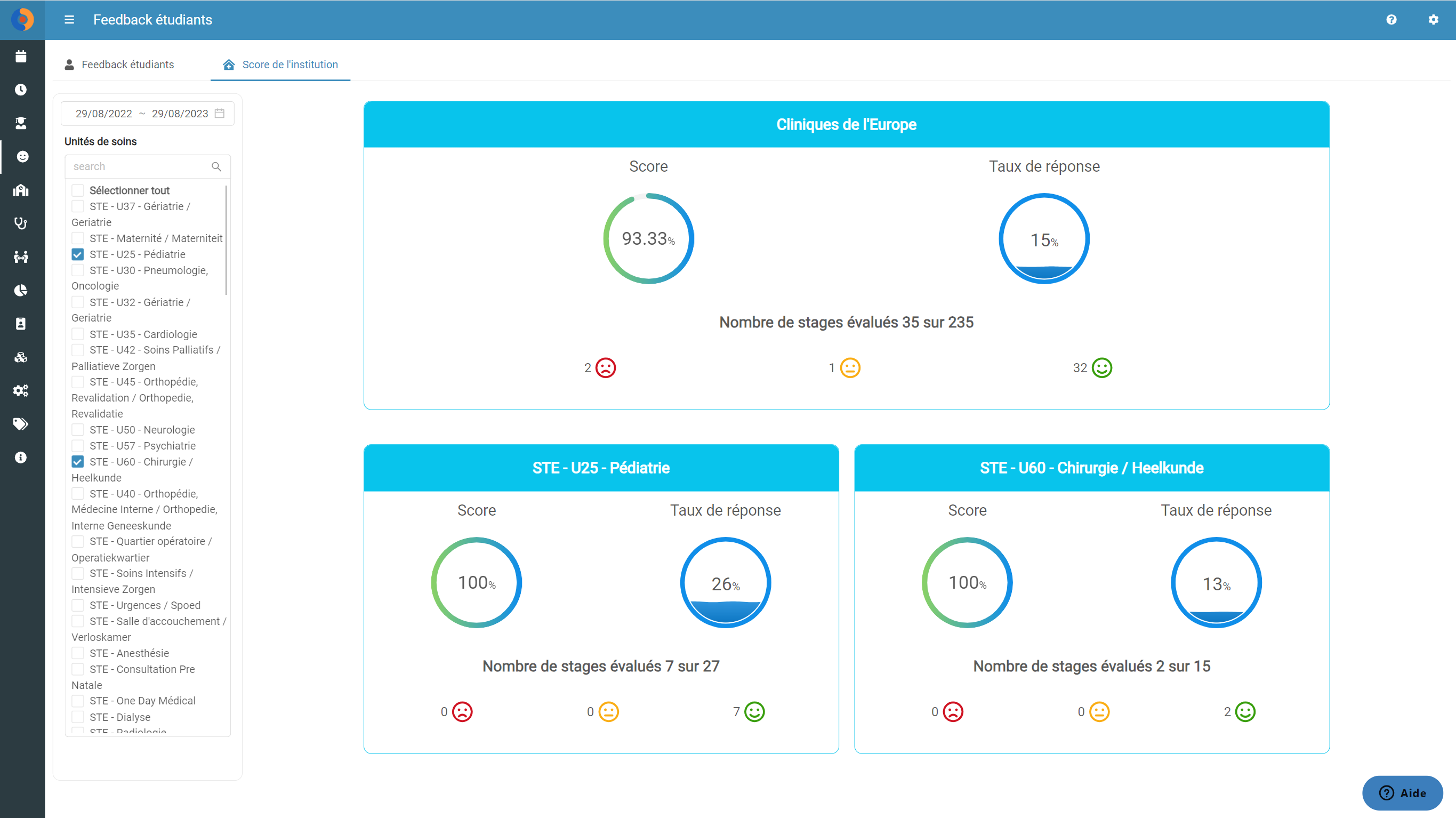Open the Aide help button

point(1402,792)
